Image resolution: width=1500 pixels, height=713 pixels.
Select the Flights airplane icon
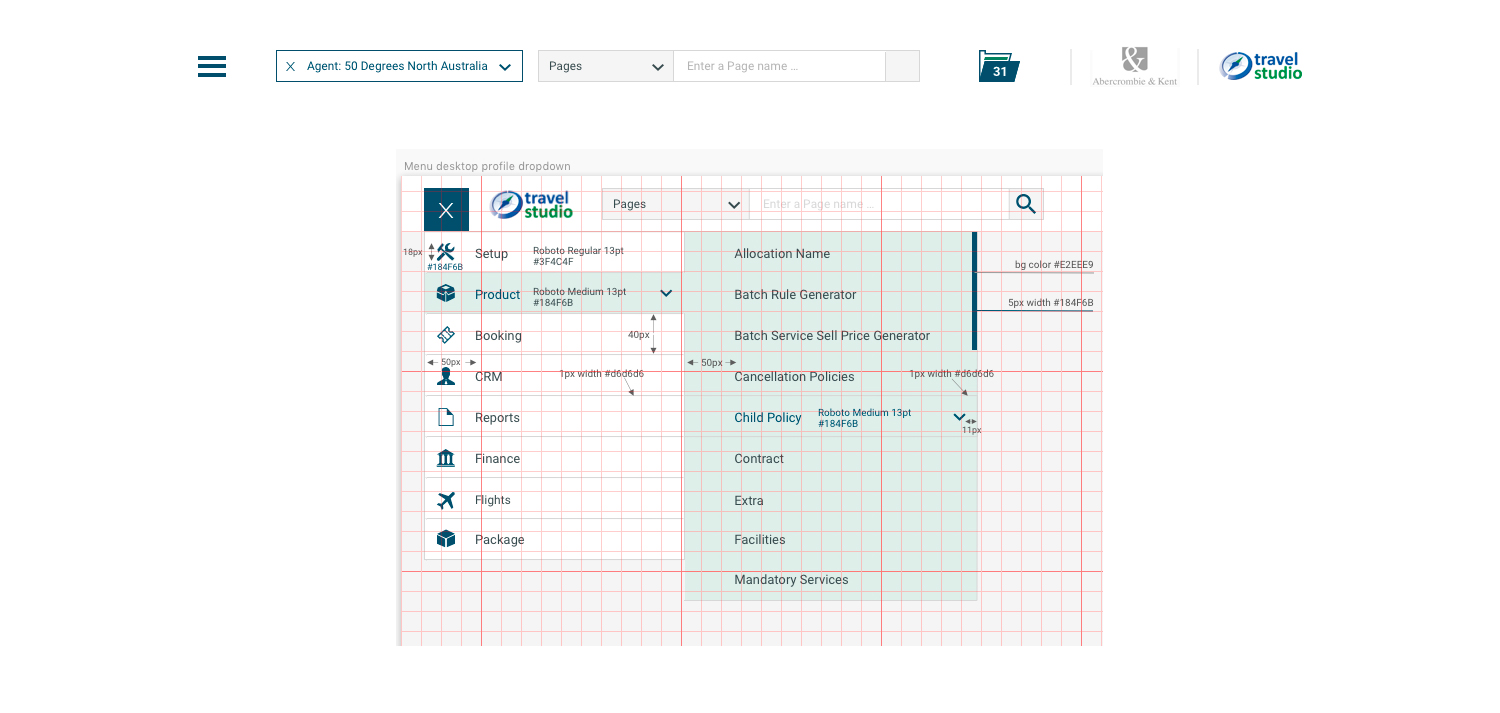click(x=446, y=499)
